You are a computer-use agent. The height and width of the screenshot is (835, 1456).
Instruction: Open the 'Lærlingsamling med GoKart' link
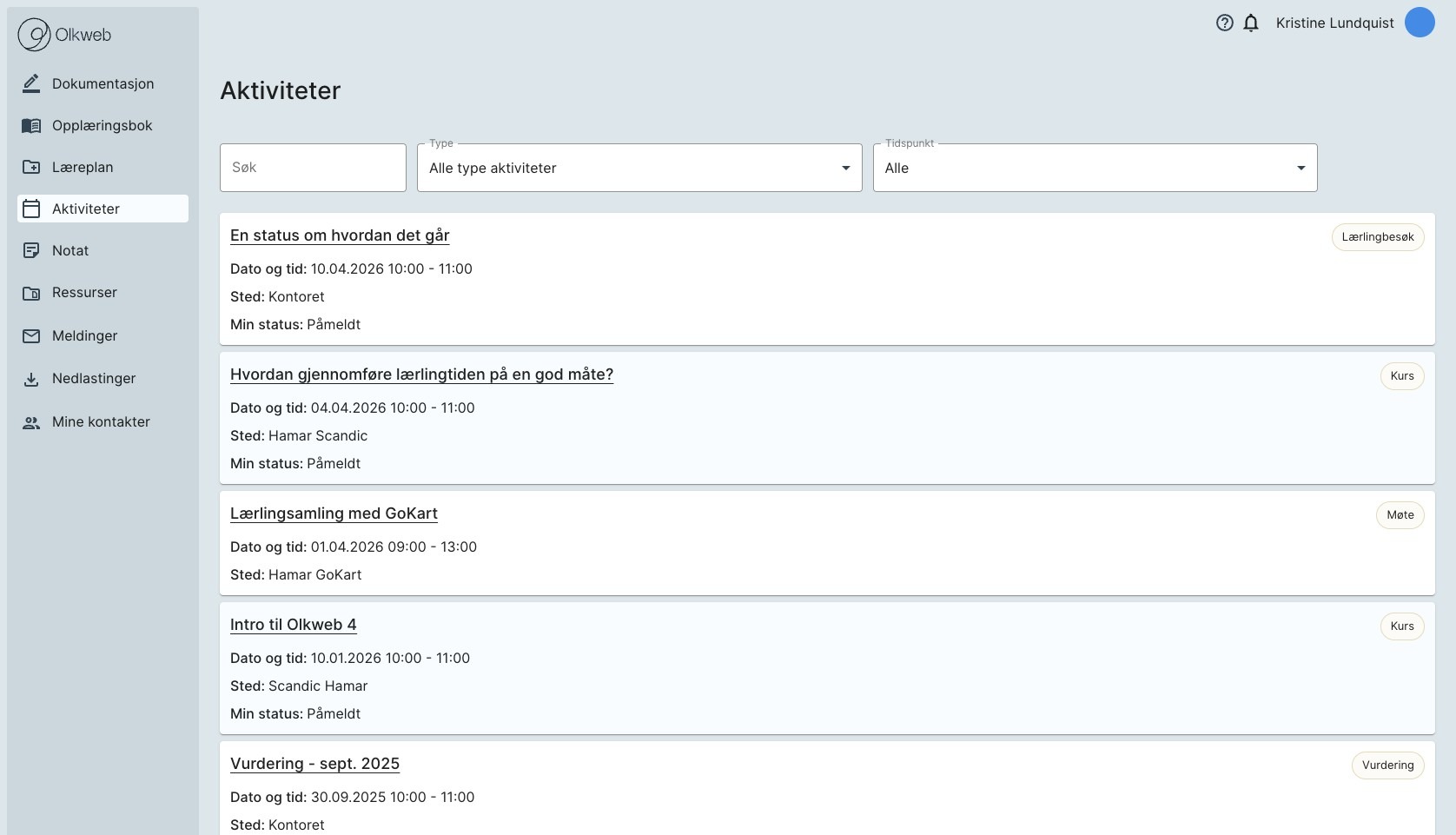[x=334, y=514]
